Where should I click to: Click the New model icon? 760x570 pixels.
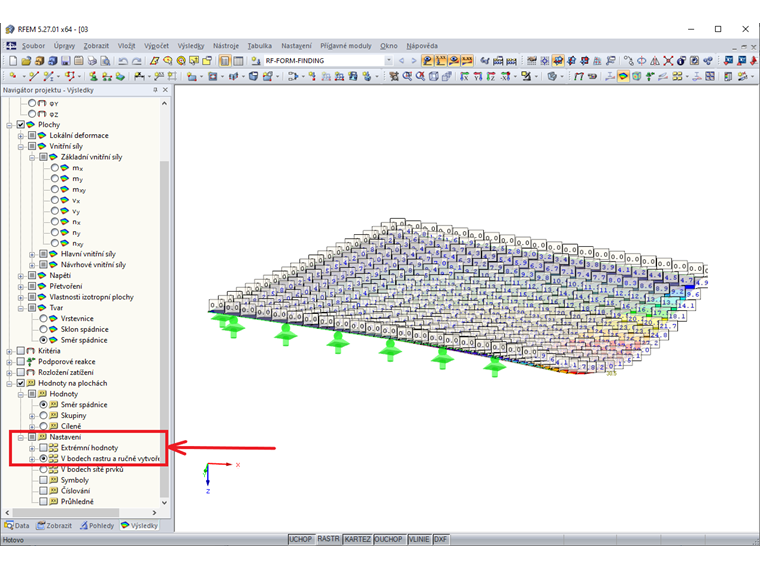13,61
